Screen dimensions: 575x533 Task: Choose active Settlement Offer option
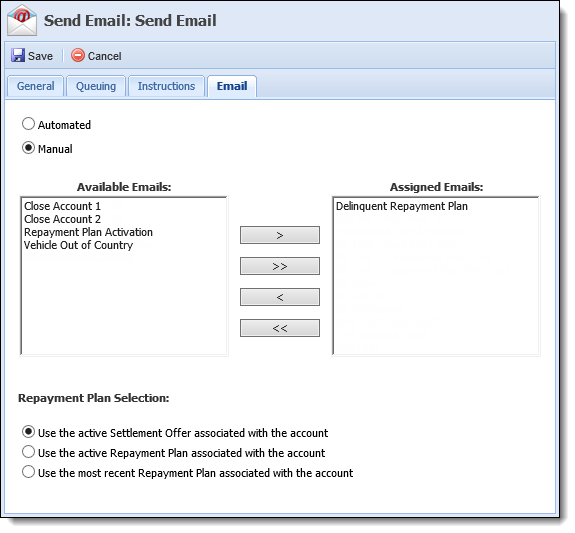click(x=28, y=432)
